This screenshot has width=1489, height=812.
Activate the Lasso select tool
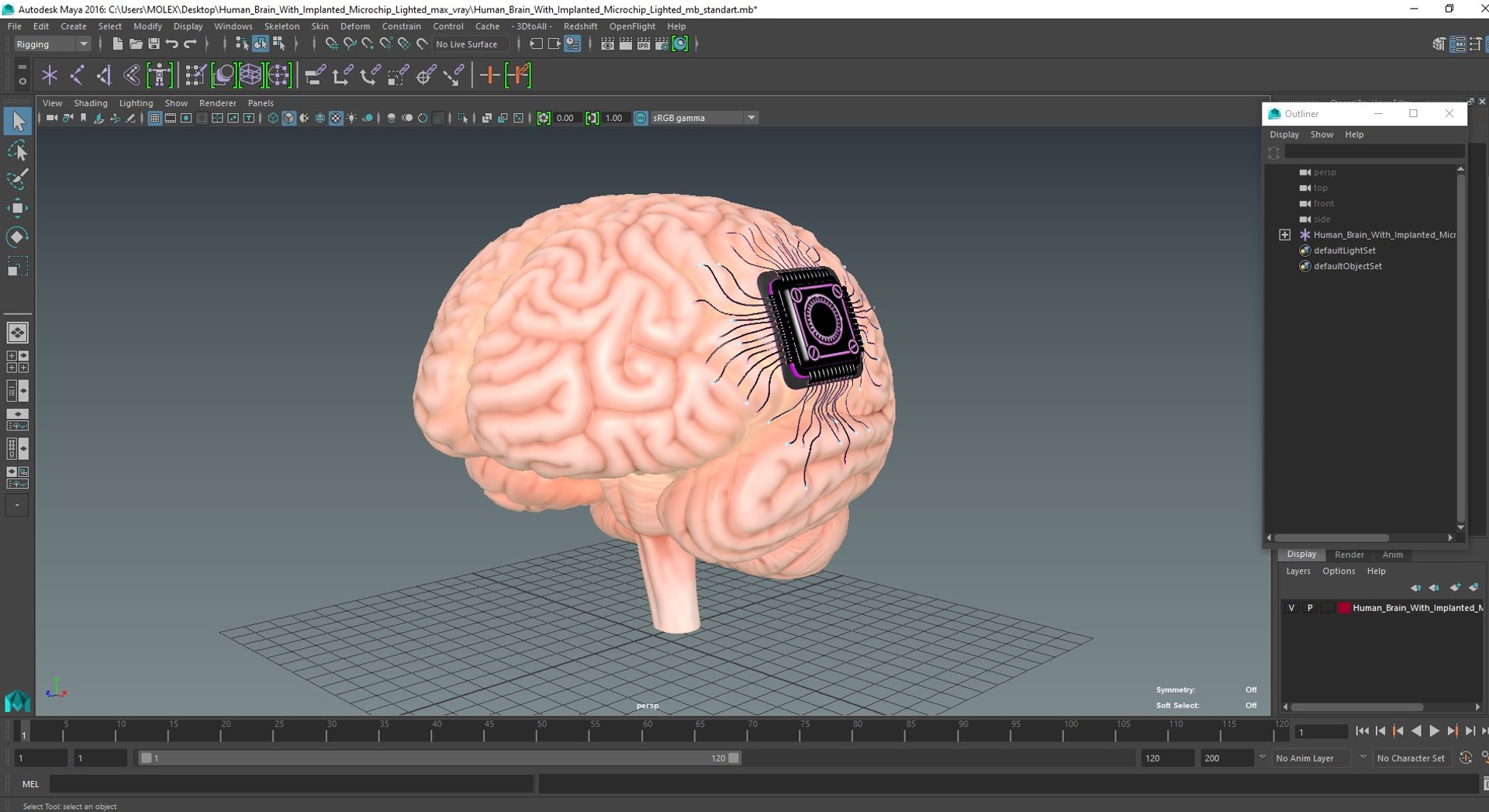tap(17, 150)
